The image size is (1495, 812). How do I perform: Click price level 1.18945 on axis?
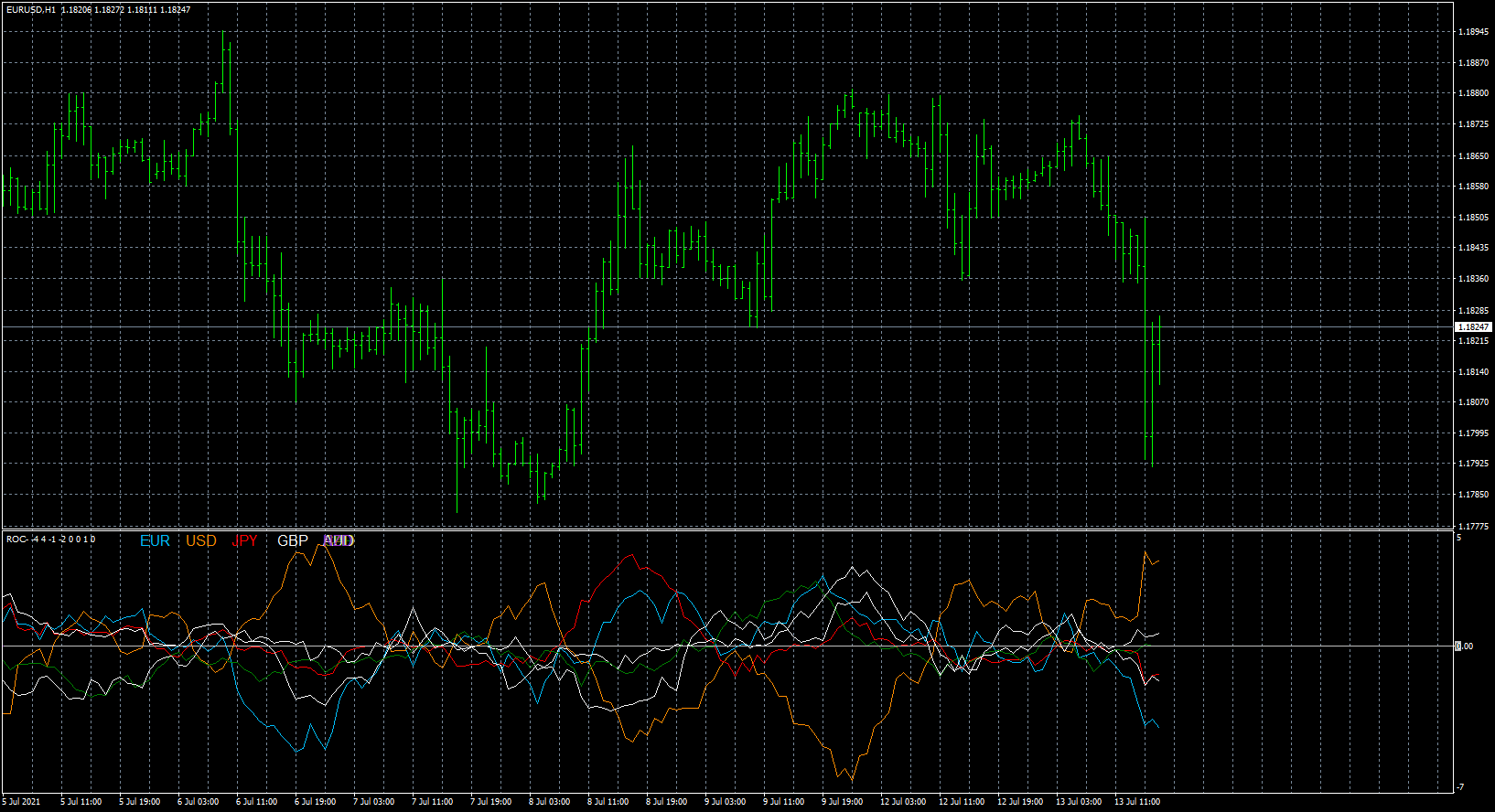1471,32
